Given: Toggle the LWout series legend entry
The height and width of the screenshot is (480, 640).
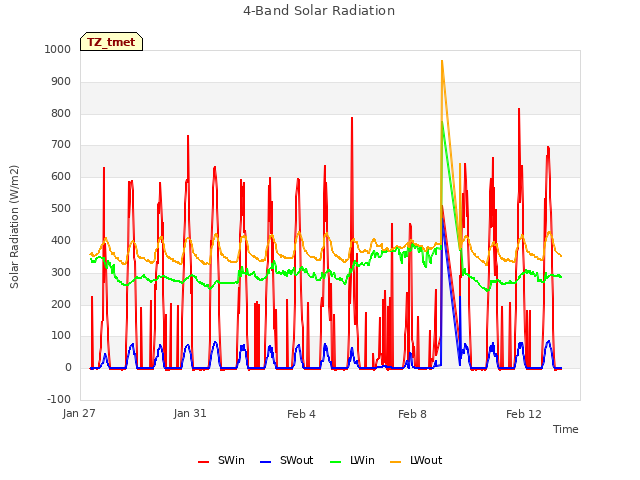Looking at the screenshot, I should [x=416, y=460].
